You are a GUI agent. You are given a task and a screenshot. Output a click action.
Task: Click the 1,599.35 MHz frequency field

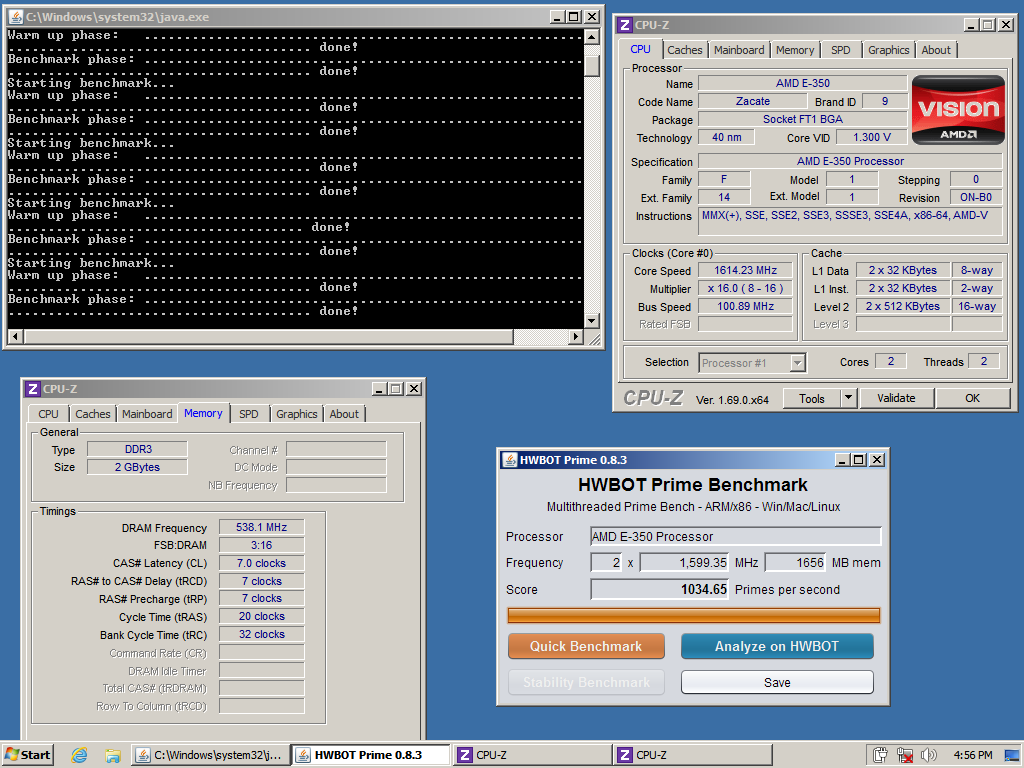(685, 563)
